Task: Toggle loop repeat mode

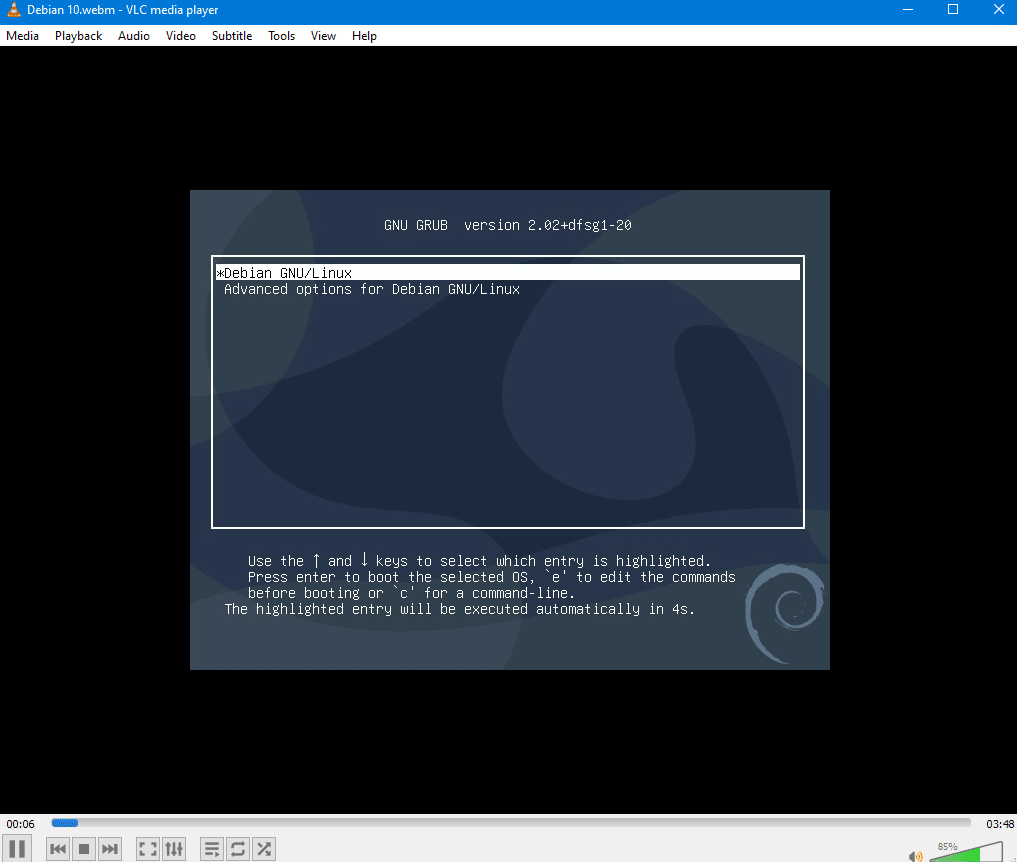Action: pyautogui.click(x=238, y=848)
